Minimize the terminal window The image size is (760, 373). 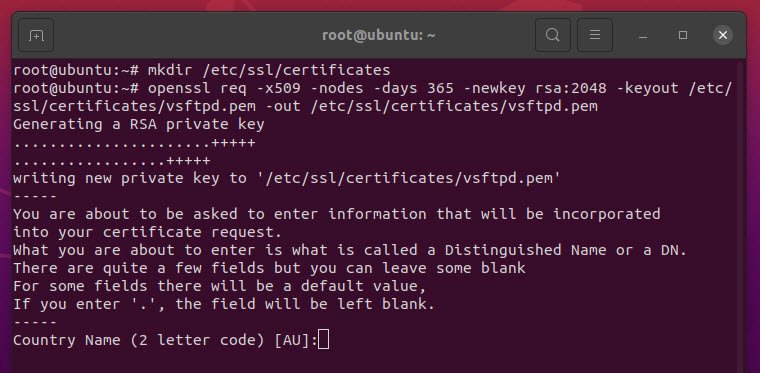tap(643, 35)
